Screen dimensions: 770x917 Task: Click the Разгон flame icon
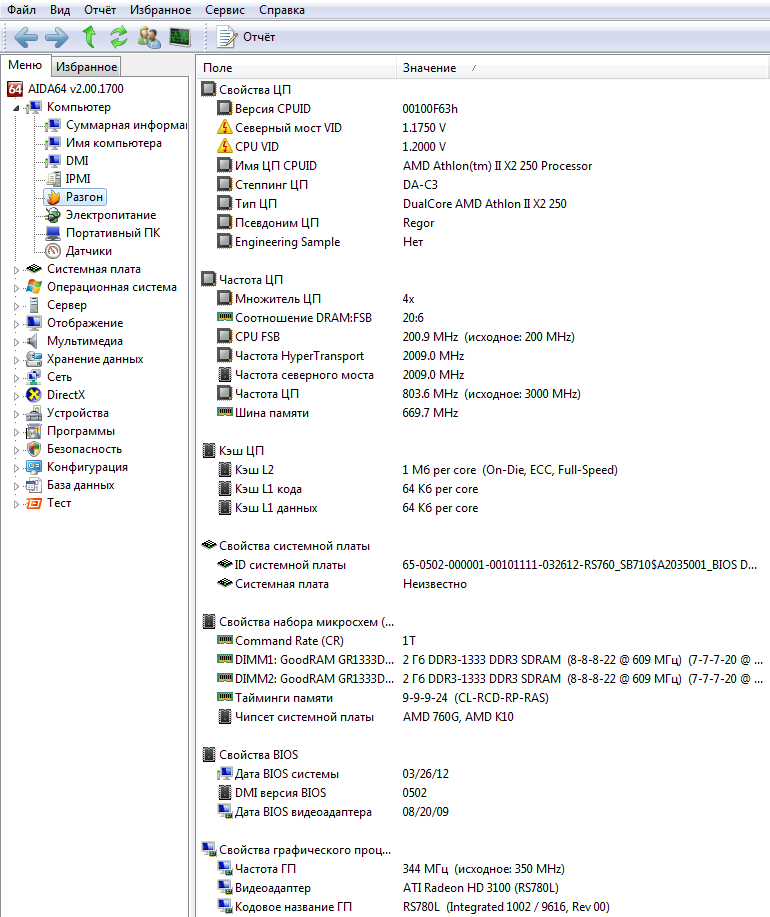pos(53,197)
